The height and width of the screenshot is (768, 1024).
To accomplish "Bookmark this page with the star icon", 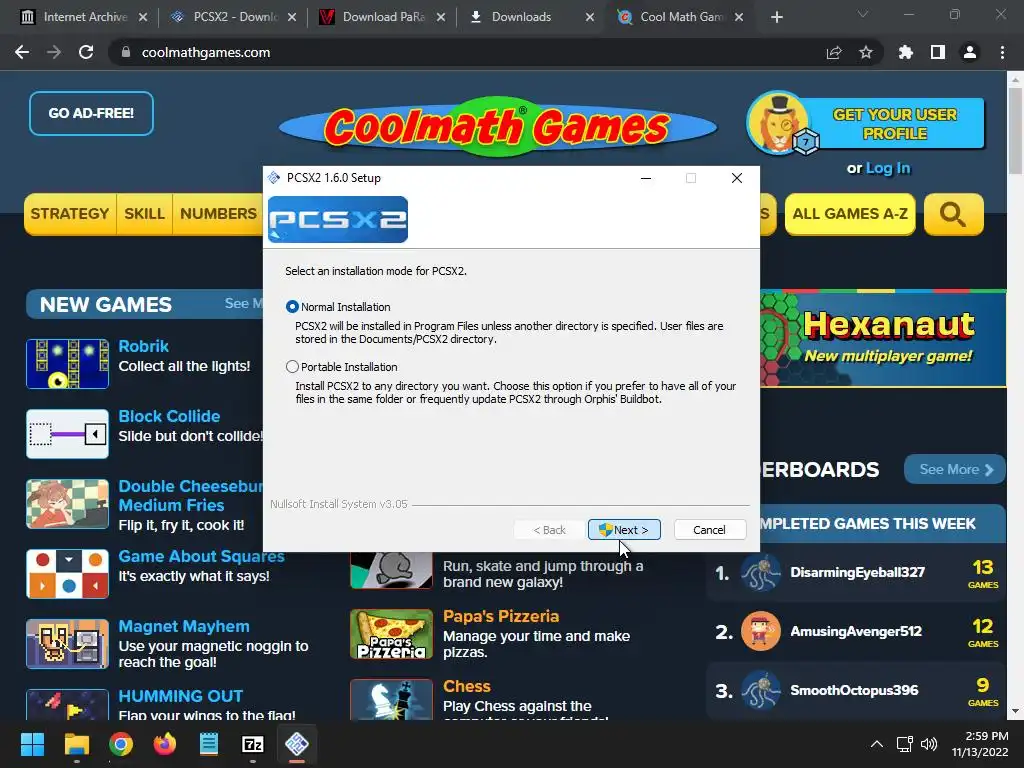I will pos(866,52).
